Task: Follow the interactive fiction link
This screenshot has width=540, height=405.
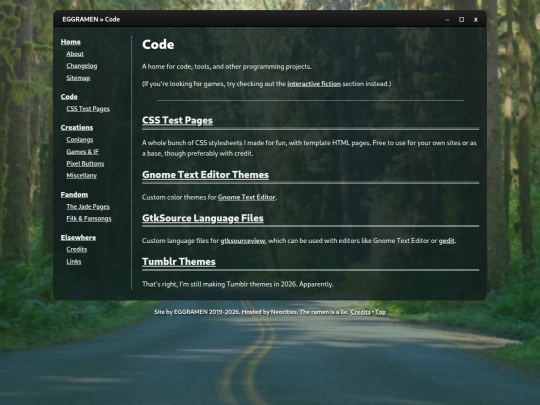Action: (x=314, y=84)
